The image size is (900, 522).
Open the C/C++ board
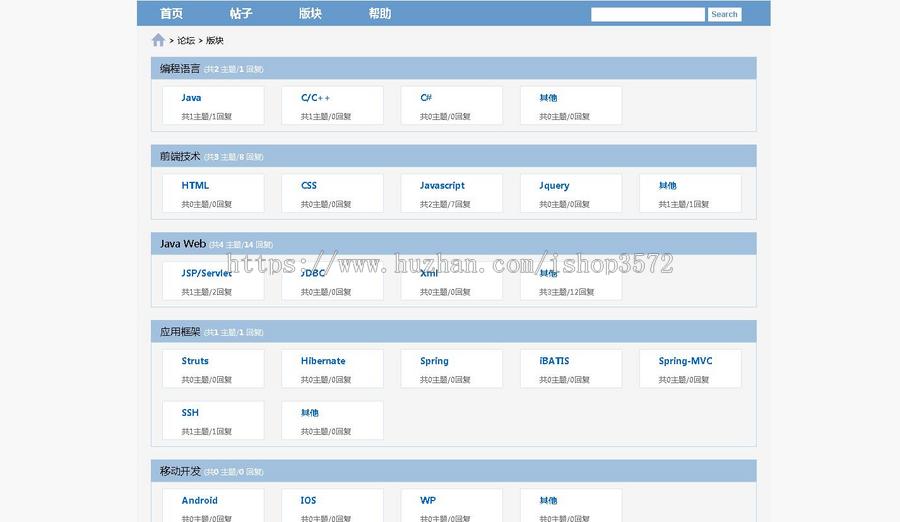point(315,98)
